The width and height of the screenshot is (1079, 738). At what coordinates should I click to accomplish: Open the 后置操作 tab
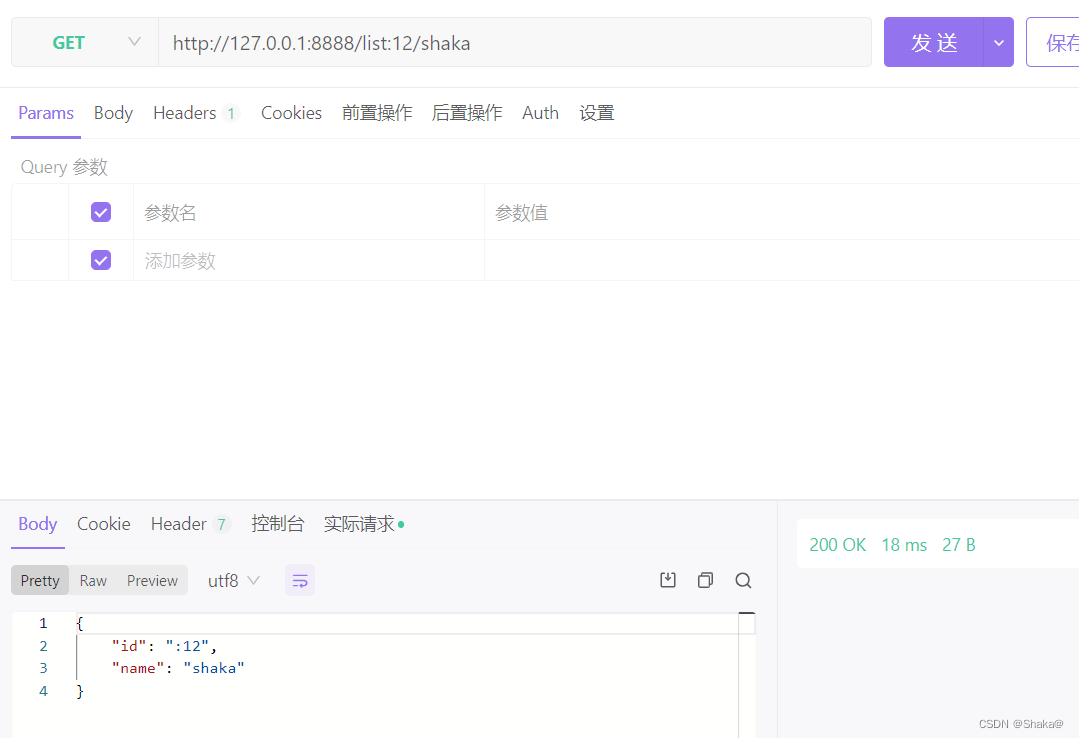click(467, 113)
